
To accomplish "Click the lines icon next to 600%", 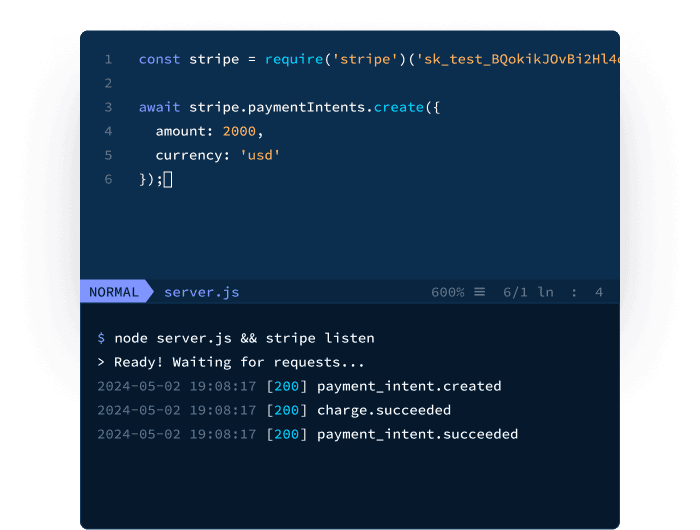I will (x=479, y=292).
